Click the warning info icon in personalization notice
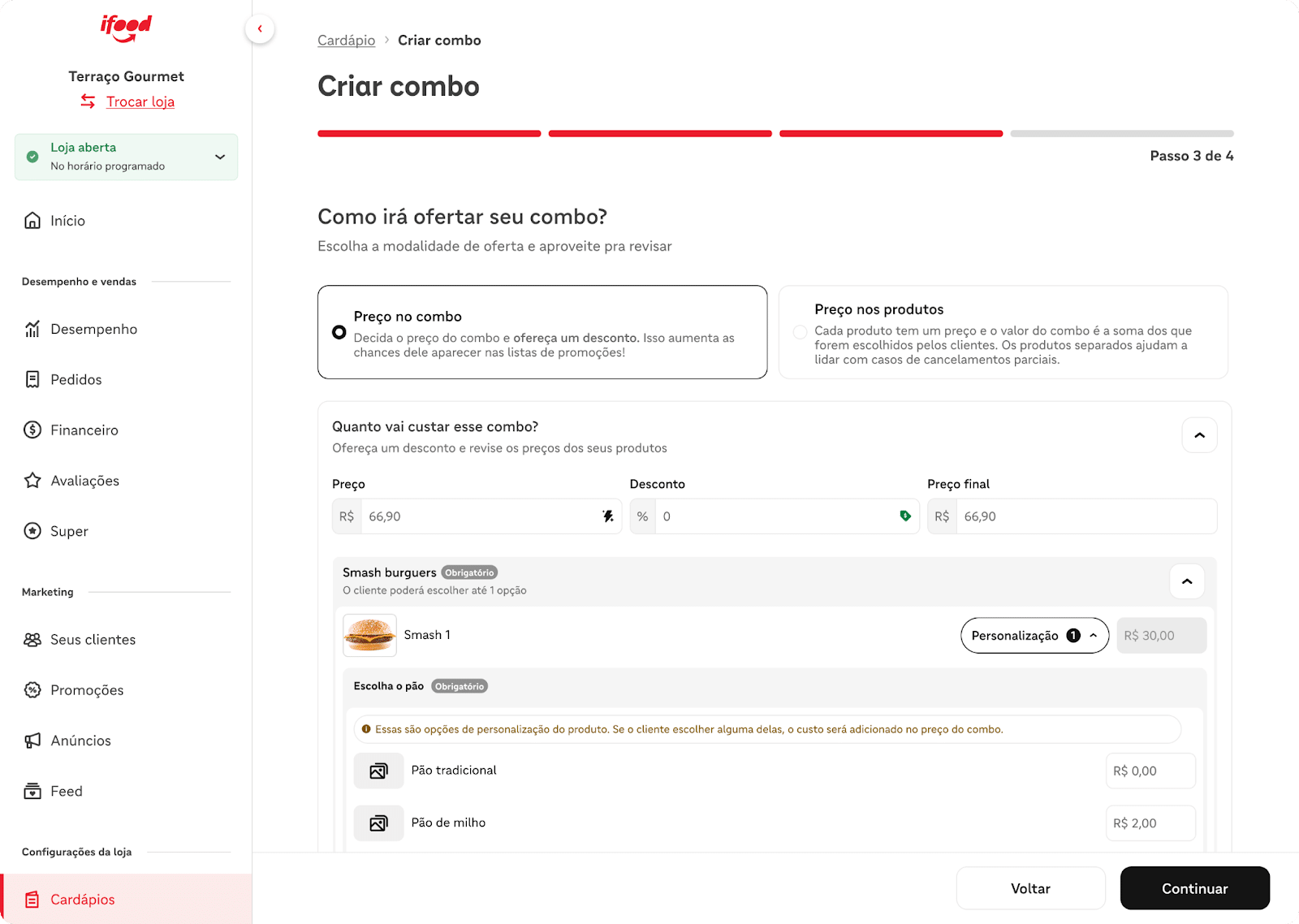The width and height of the screenshot is (1299, 924). tap(366, 729)
